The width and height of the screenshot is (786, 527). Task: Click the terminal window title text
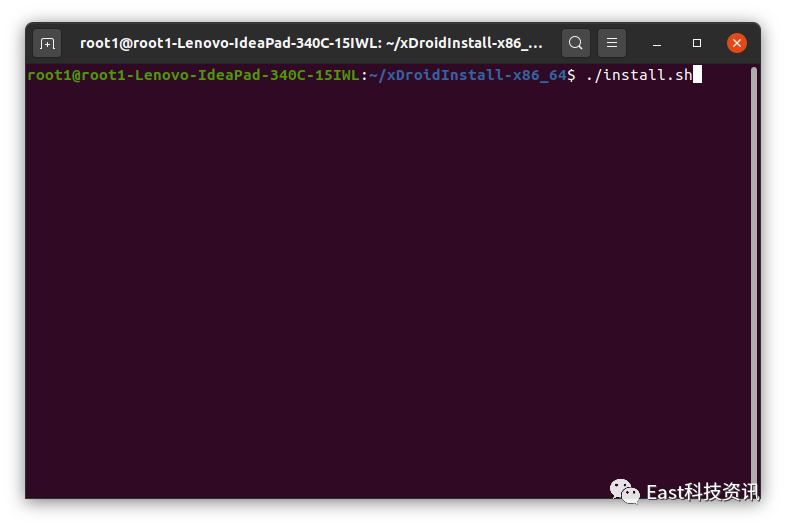tap(311, 43)
